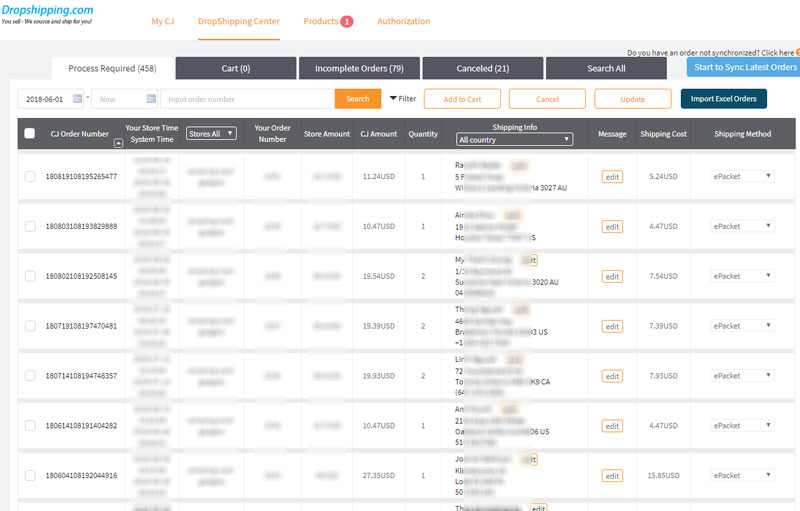
Task: Expand the All country dropdown
Action: 514,140
